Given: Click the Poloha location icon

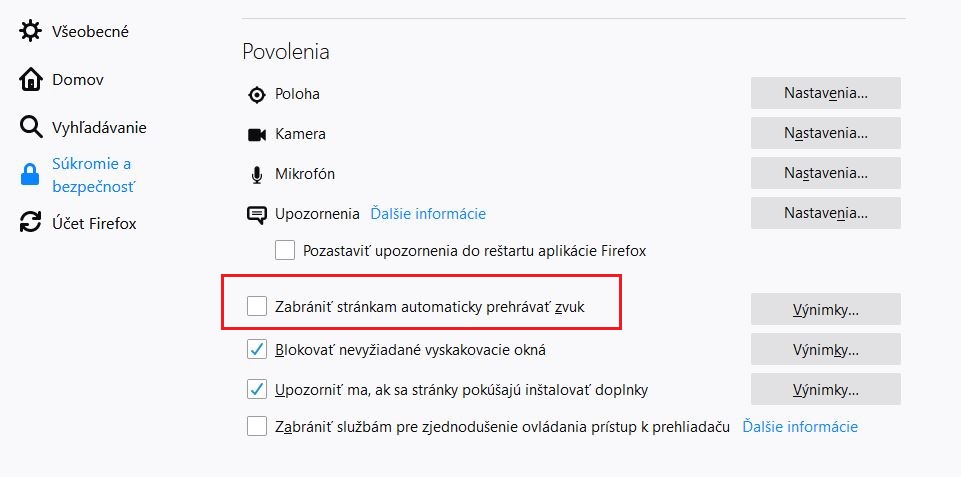Looking at the screenshot, I should point(257,94).
